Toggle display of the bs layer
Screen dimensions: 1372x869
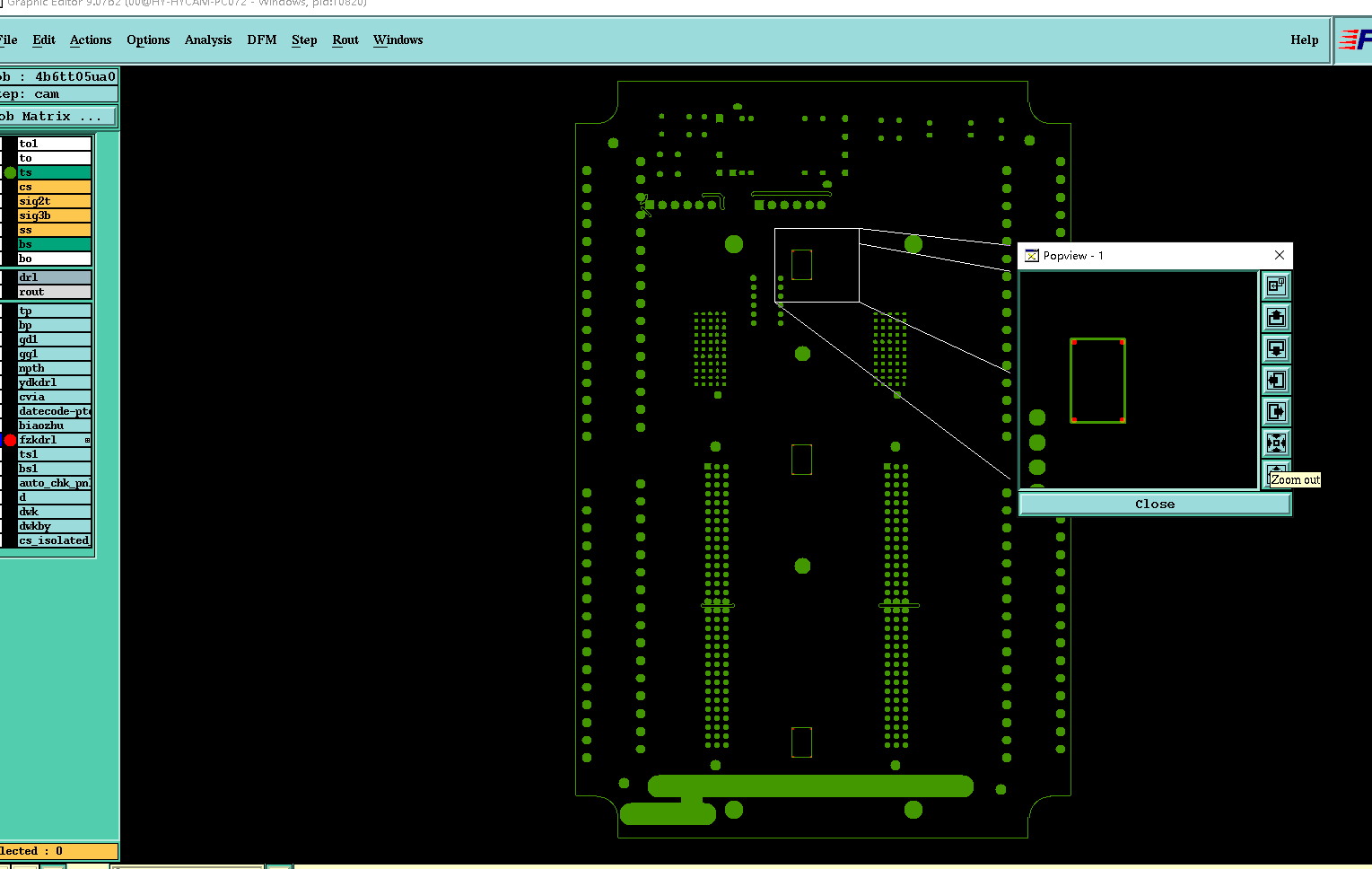tap(55, 244)
